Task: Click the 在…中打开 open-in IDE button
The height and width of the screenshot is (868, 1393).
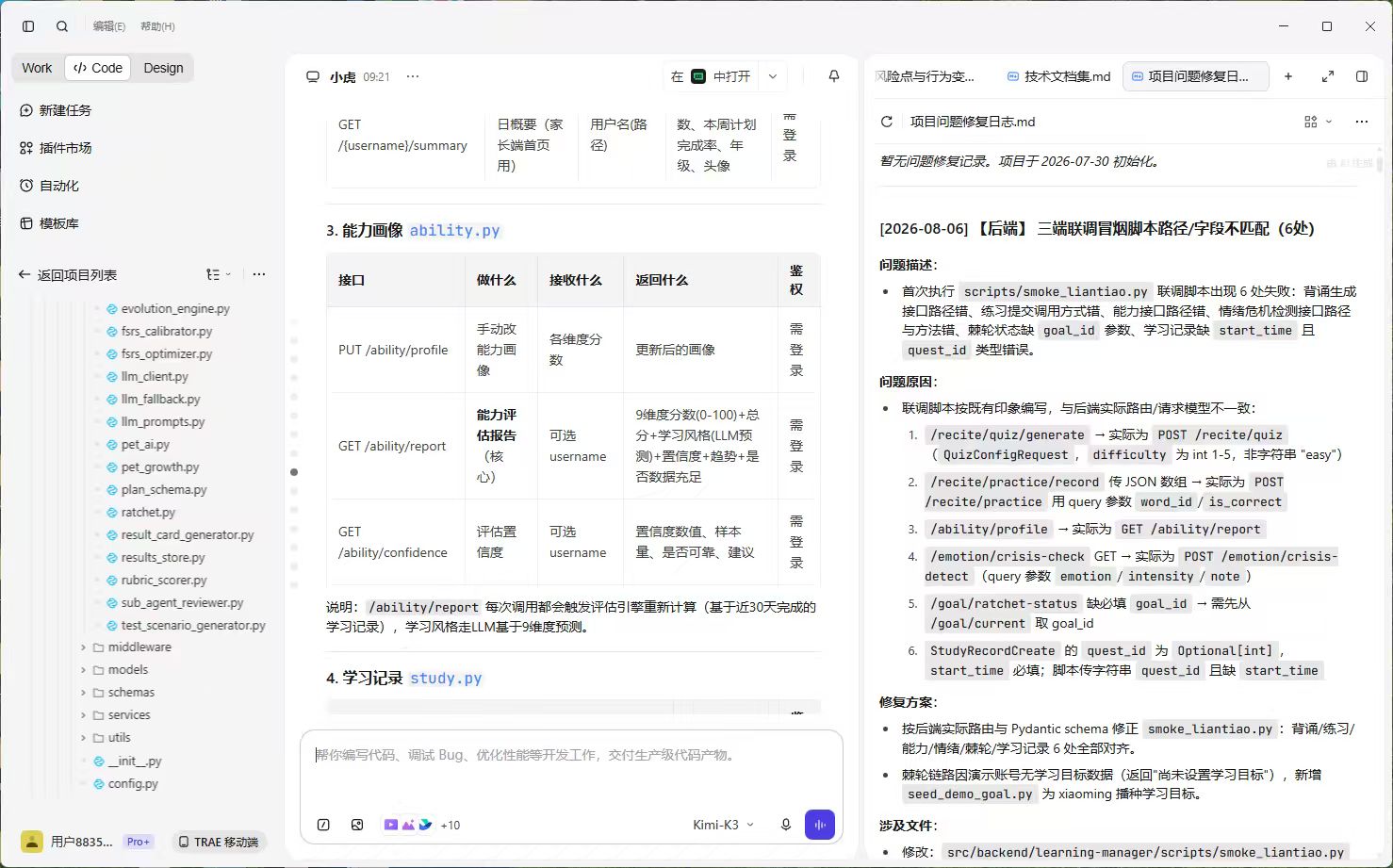Action: coord(711,76)
